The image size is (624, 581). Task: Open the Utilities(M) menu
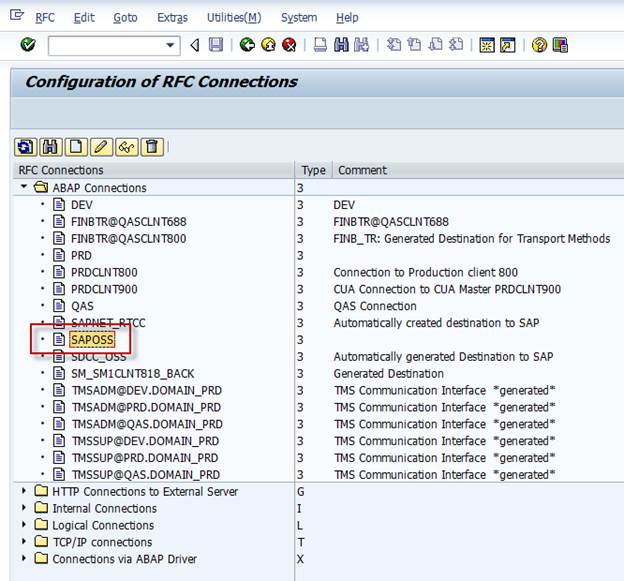tap(234, 18)
